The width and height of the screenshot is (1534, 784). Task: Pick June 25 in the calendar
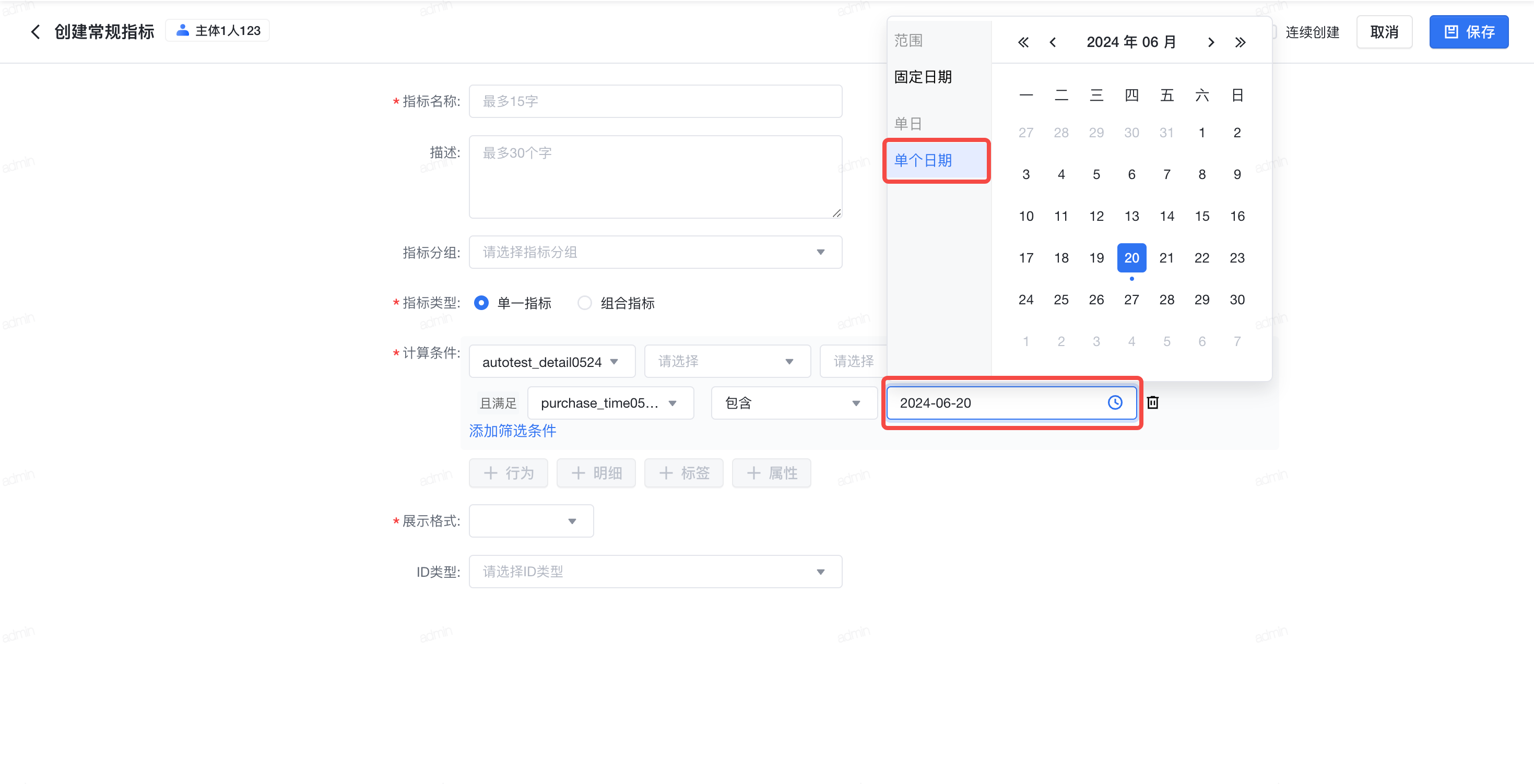point(1061,300)
